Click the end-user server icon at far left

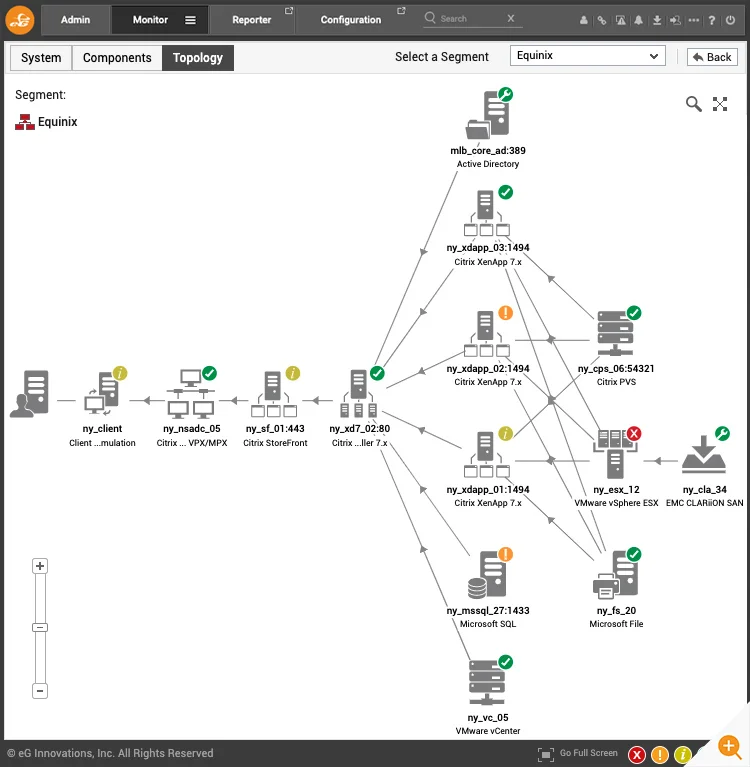pos(30,394)
